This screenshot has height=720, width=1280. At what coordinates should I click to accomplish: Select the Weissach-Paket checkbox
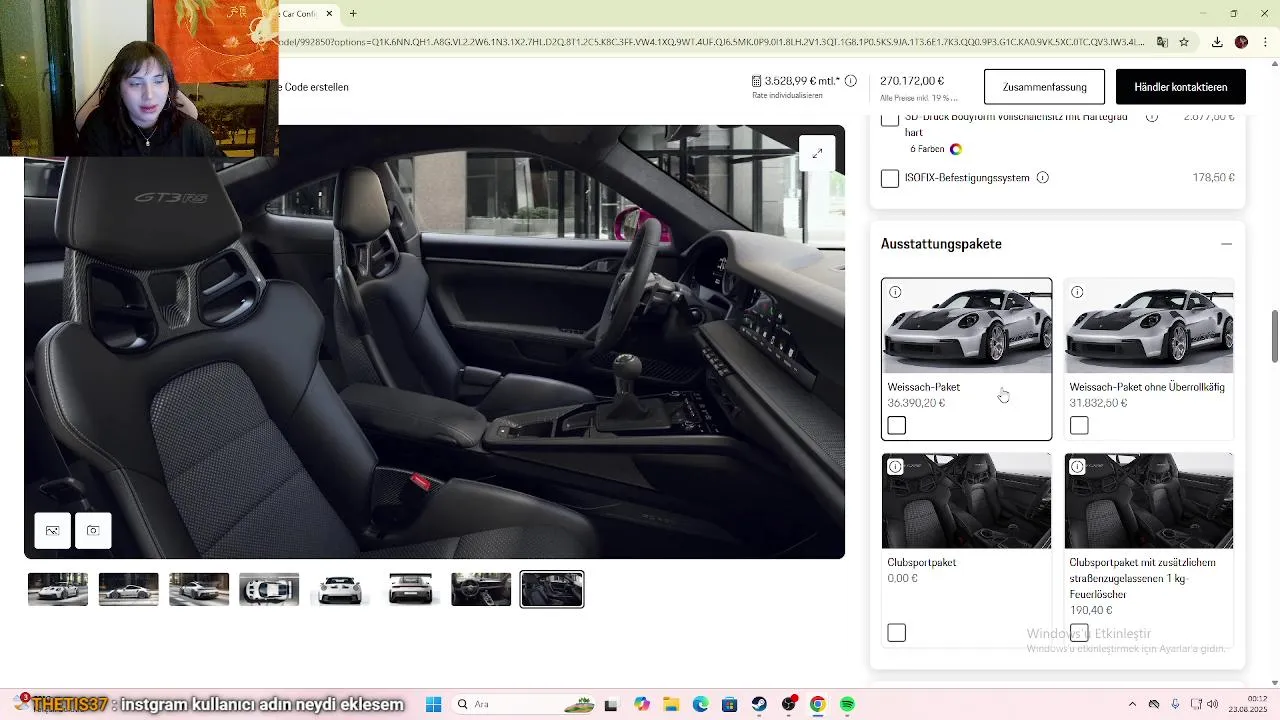pos(897,426)
